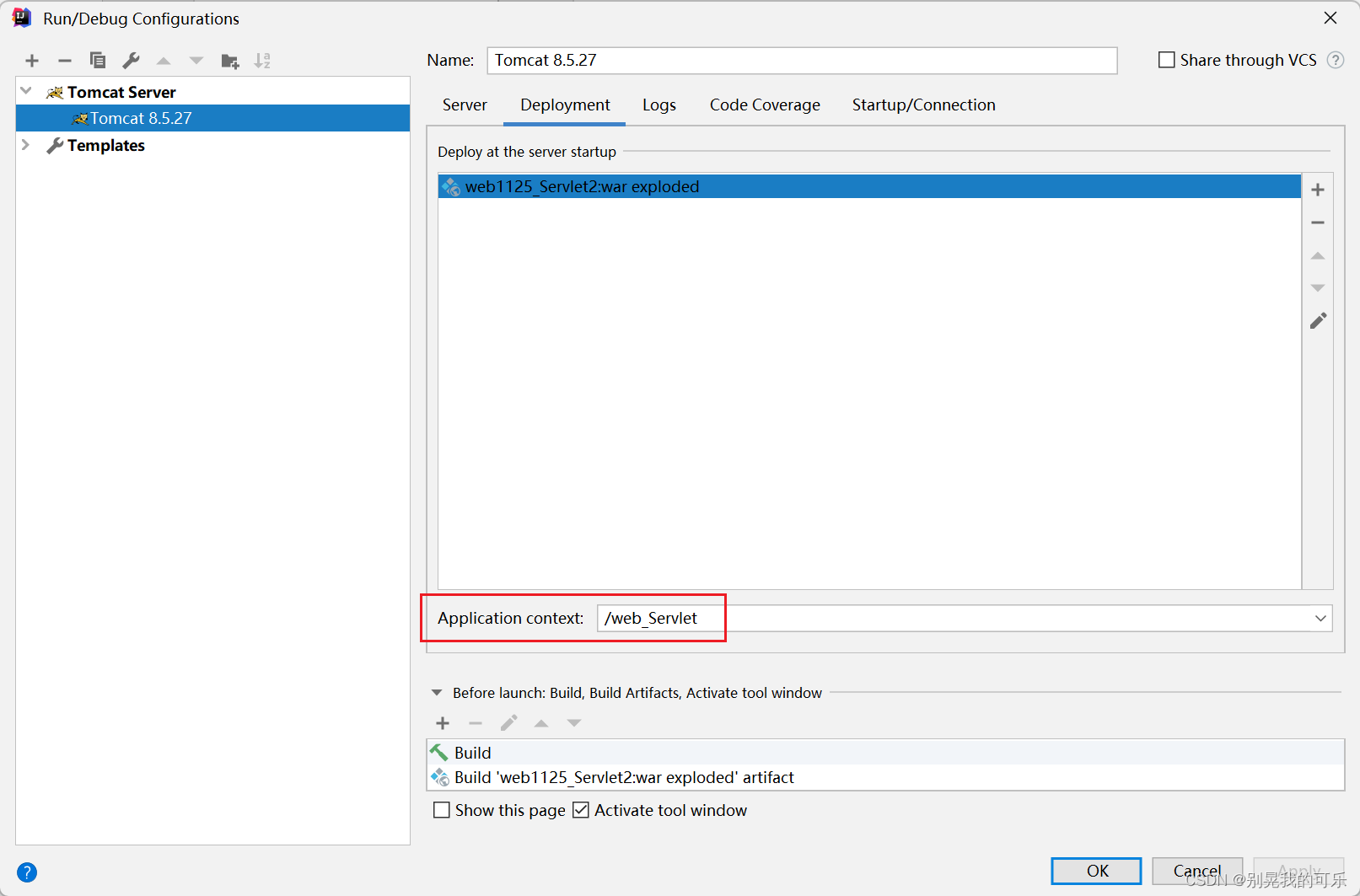Expand the Templates tree node
This screenshot has width=1360, height=896.
[x=26, y=145]
